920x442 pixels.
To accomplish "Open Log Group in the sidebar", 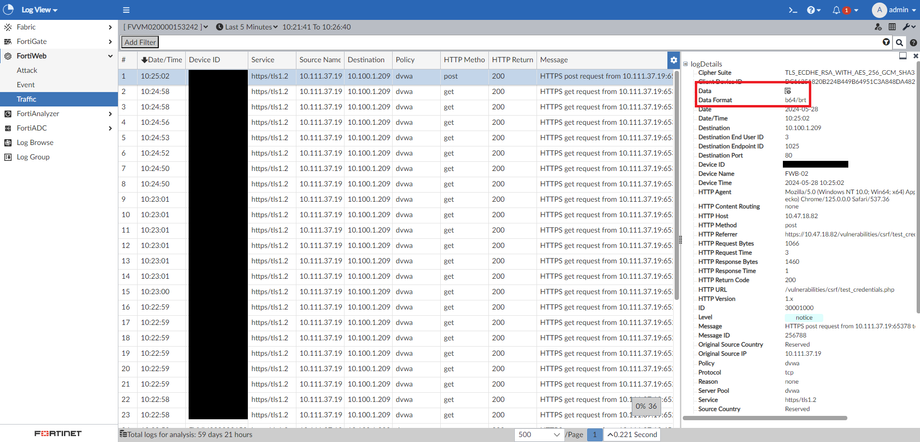I will [33, 157].
